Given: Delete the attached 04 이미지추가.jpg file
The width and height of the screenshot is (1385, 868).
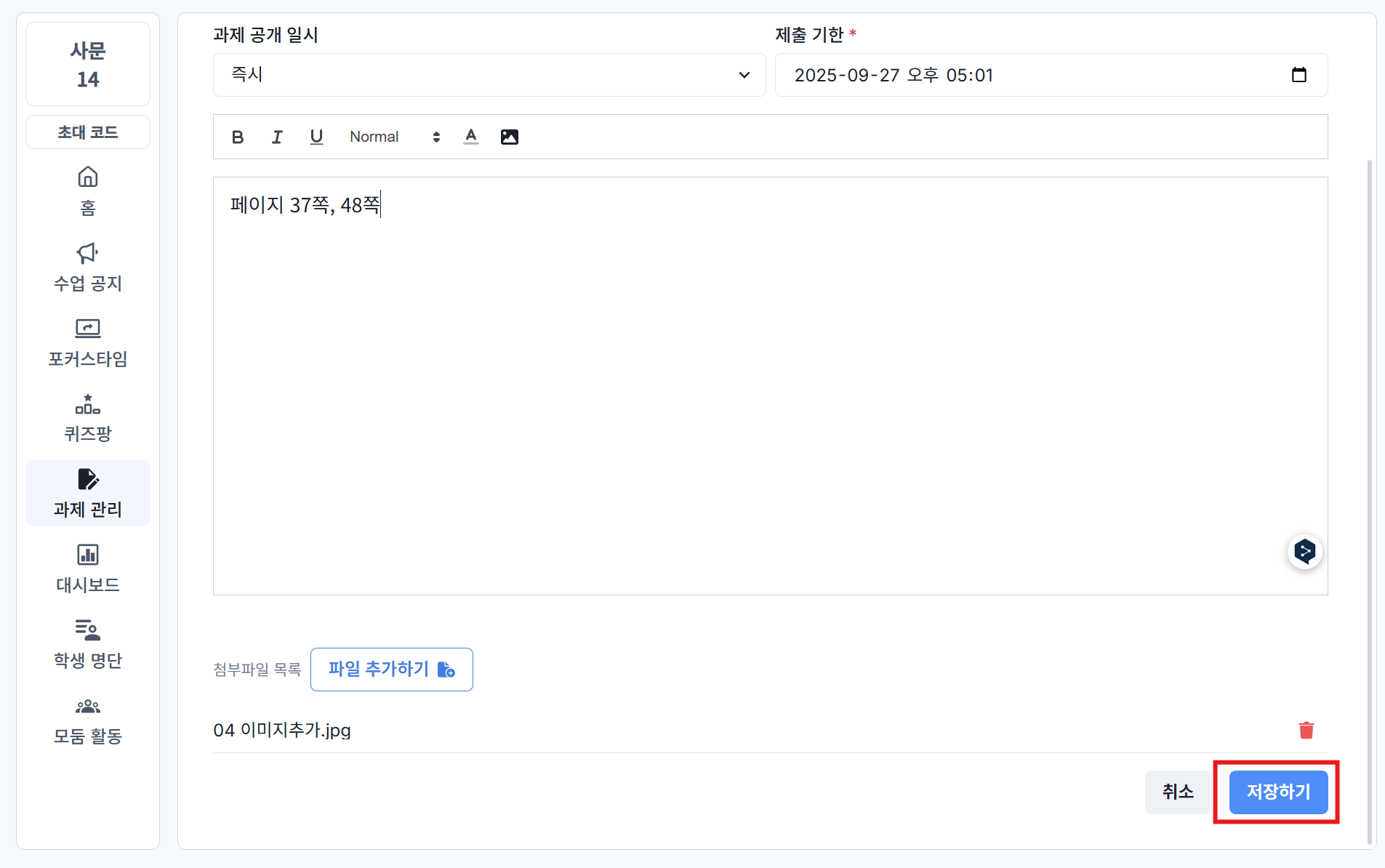Looking at the screenshot, I should click(x=1306, y=730).
